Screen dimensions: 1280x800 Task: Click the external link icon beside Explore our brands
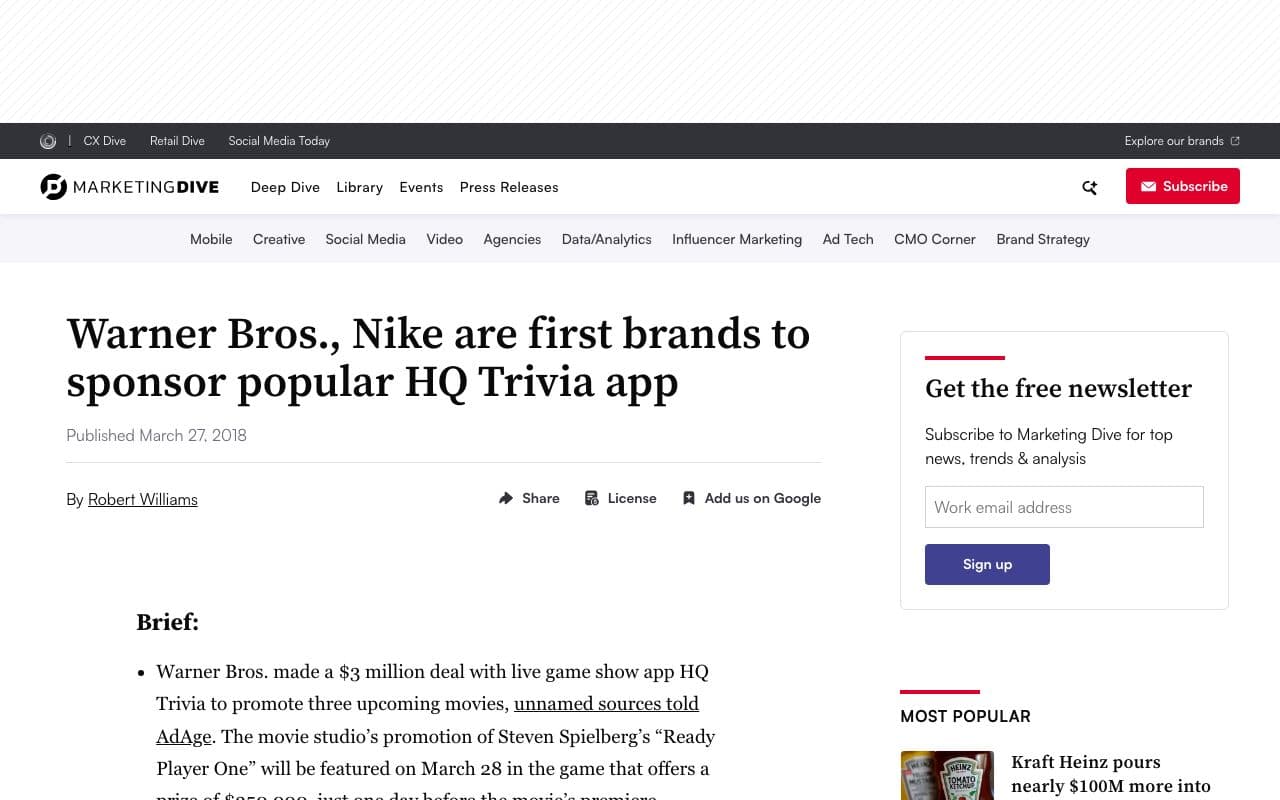point(1235,141)
